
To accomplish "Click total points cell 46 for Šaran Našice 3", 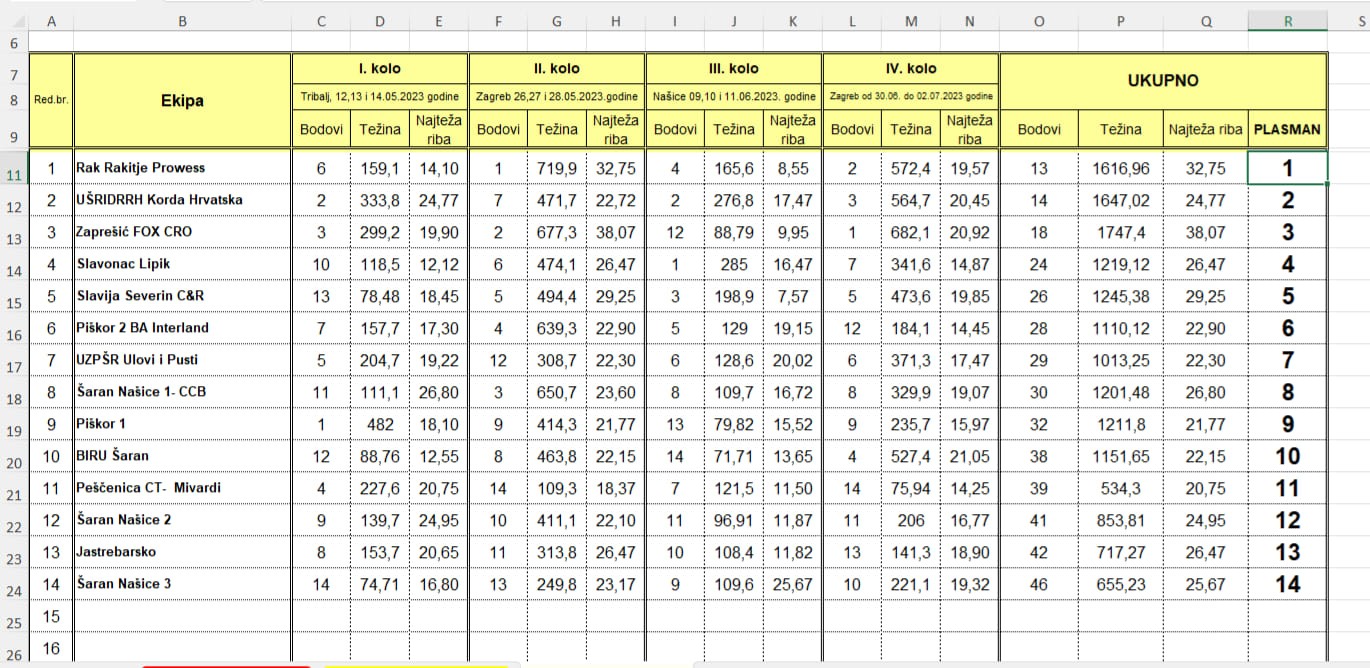I will [x=1039, y=584].
